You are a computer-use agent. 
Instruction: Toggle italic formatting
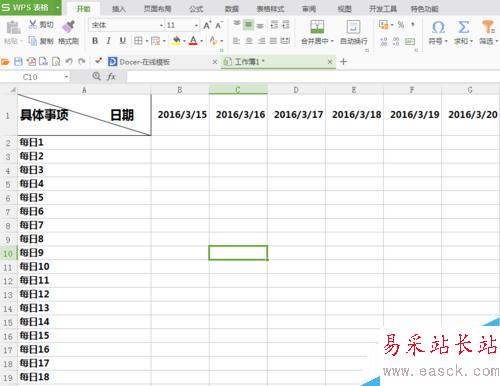pos(109,41)
